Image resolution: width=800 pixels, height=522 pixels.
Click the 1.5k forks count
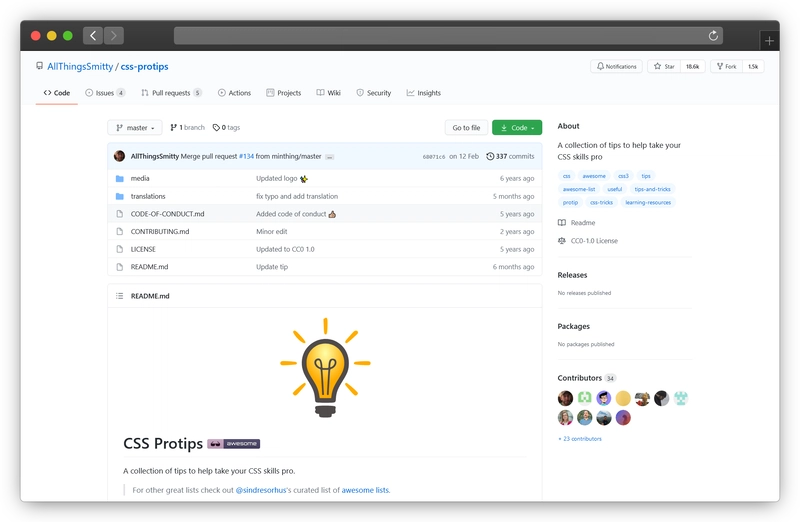click(x=753, y=66)
